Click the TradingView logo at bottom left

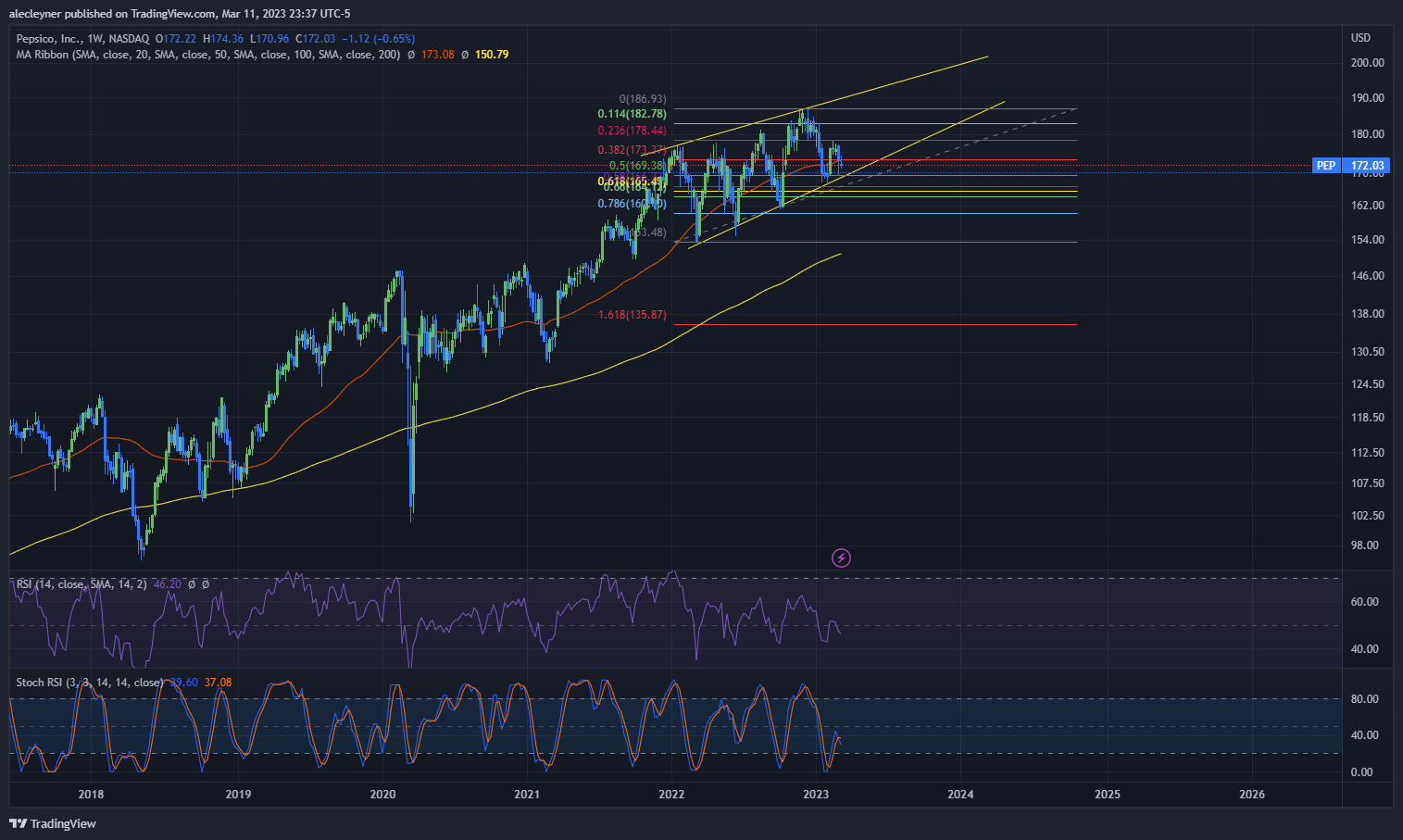[x=53, y=823]
